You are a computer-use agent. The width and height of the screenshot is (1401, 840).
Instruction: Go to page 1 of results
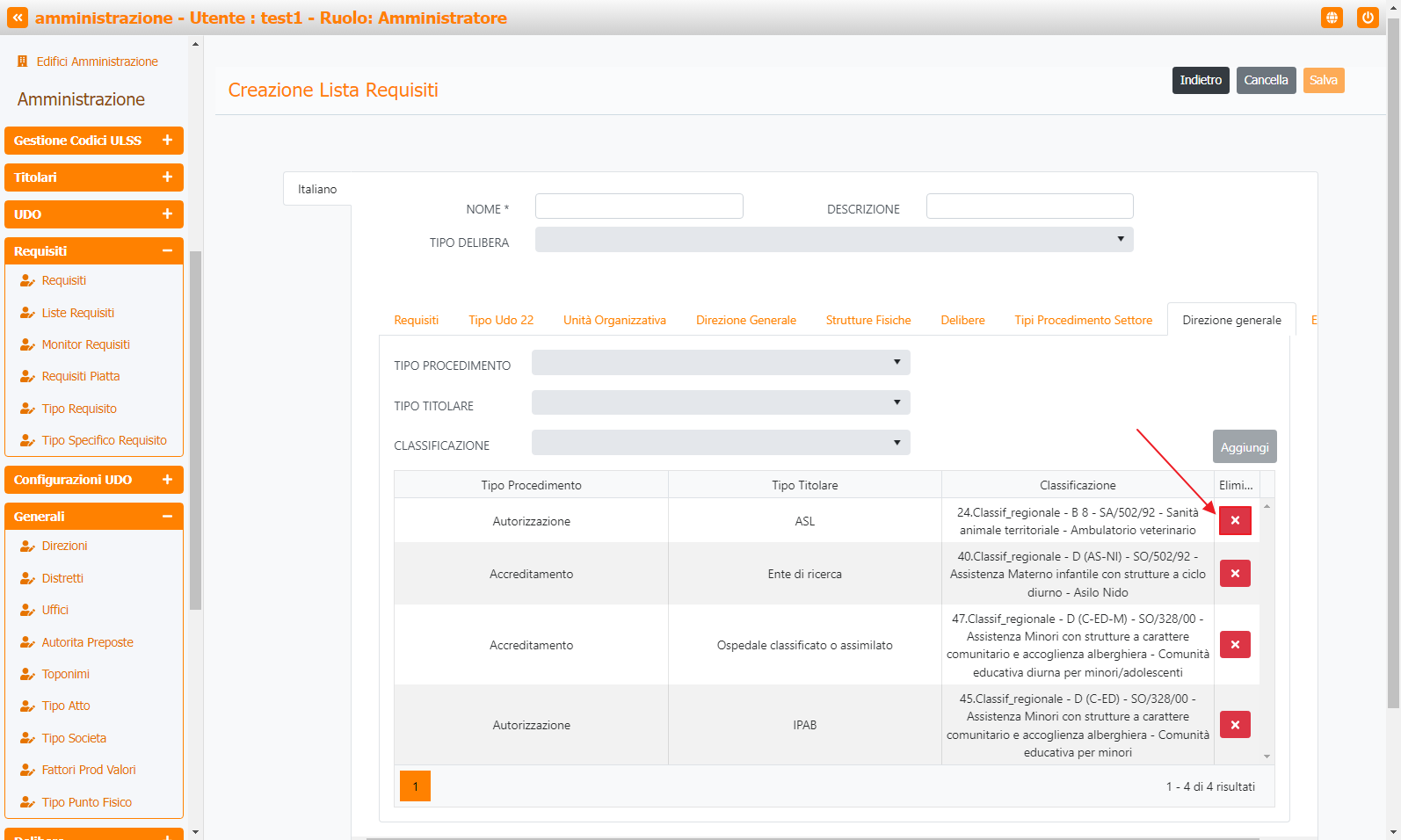tap(415, 786)
